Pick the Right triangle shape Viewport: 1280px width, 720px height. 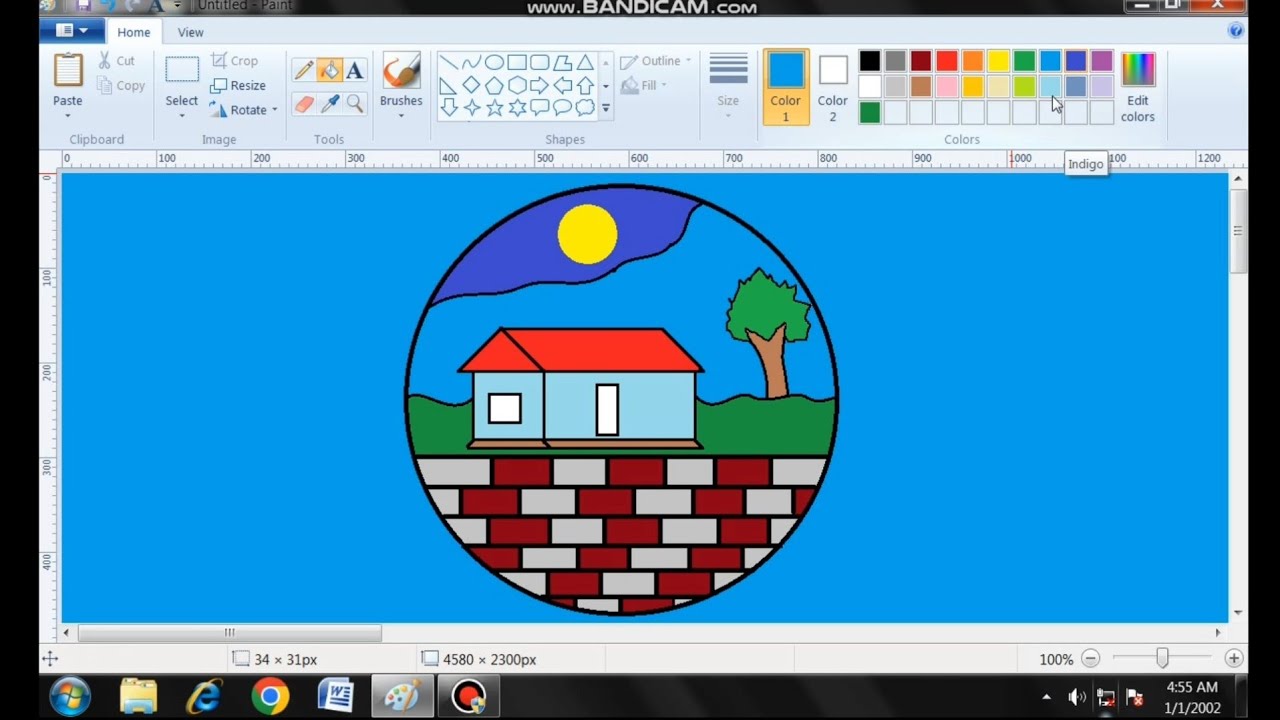tap(449, 85)
